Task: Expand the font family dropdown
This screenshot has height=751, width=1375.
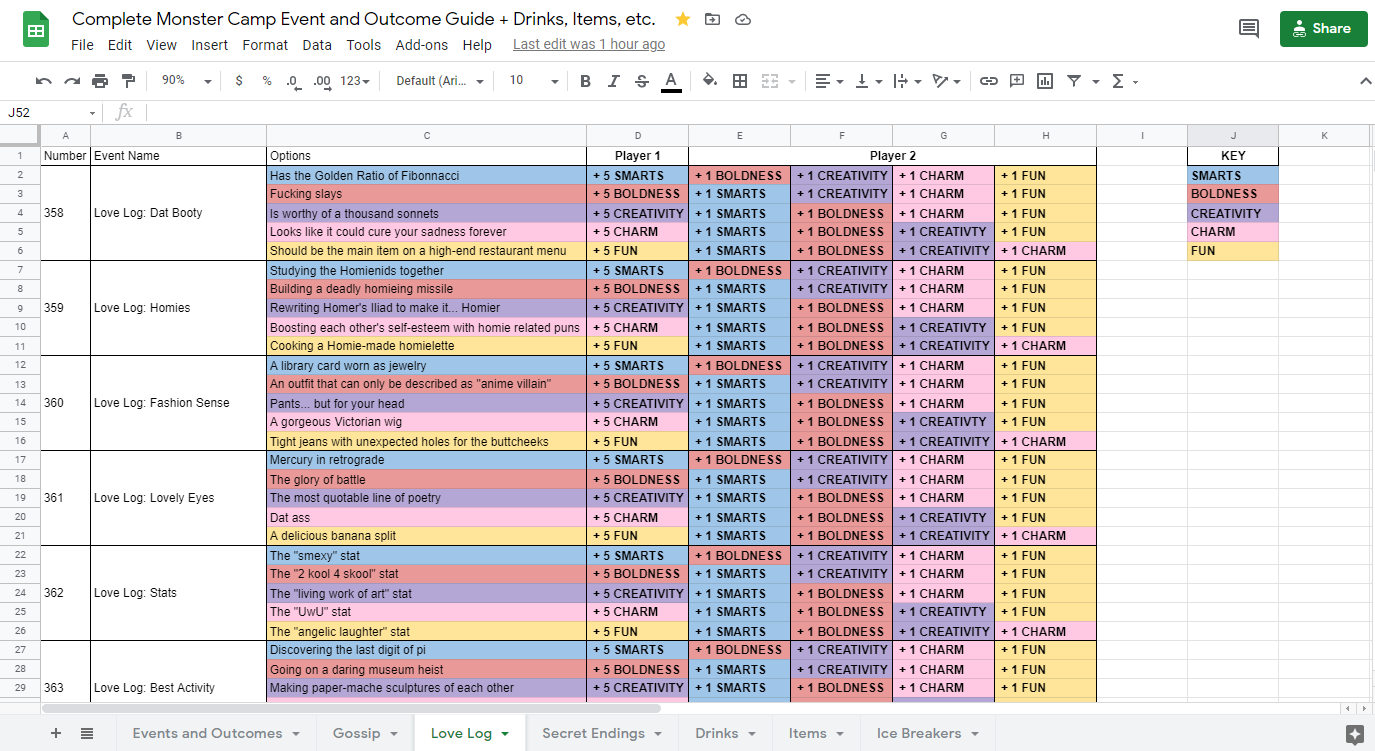Action: 439,81
